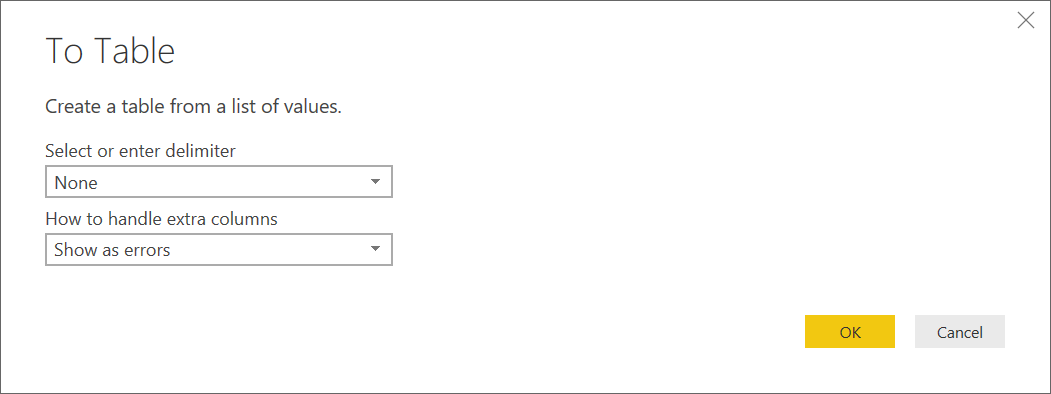
Task: Select the 'Show as errors' value text
Action: 112,250
